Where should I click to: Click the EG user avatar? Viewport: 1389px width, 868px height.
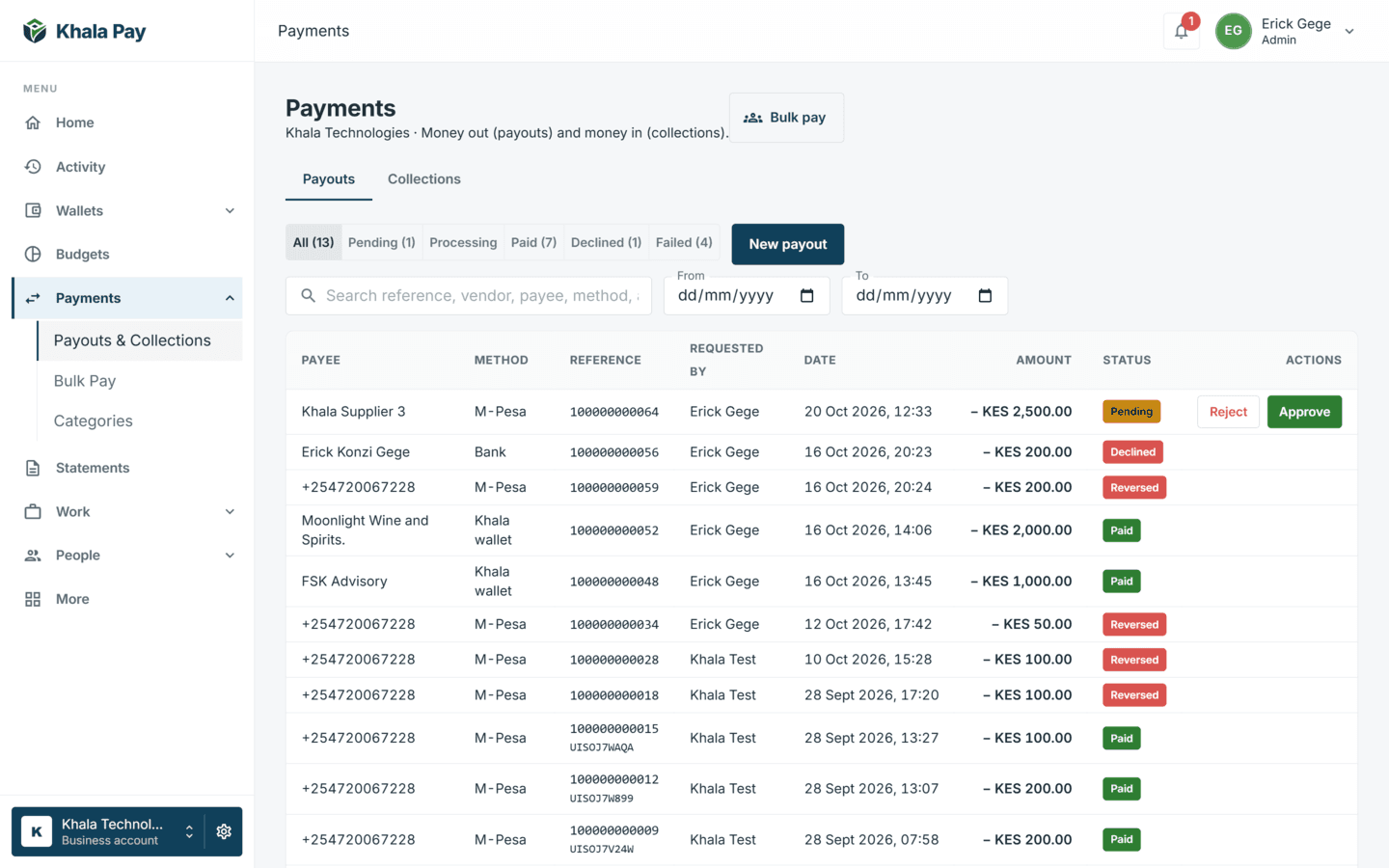click(x=1233, y=31)
